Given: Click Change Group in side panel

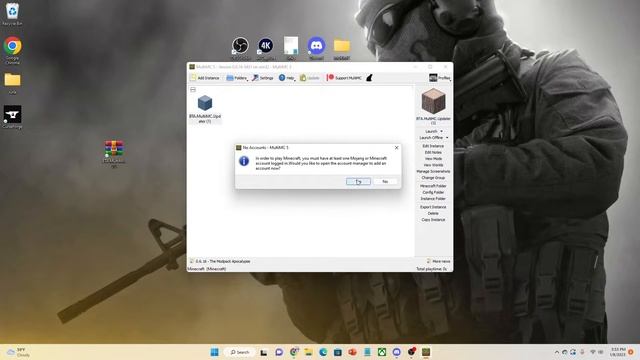Looking at the screenshot, I should 433,178.
